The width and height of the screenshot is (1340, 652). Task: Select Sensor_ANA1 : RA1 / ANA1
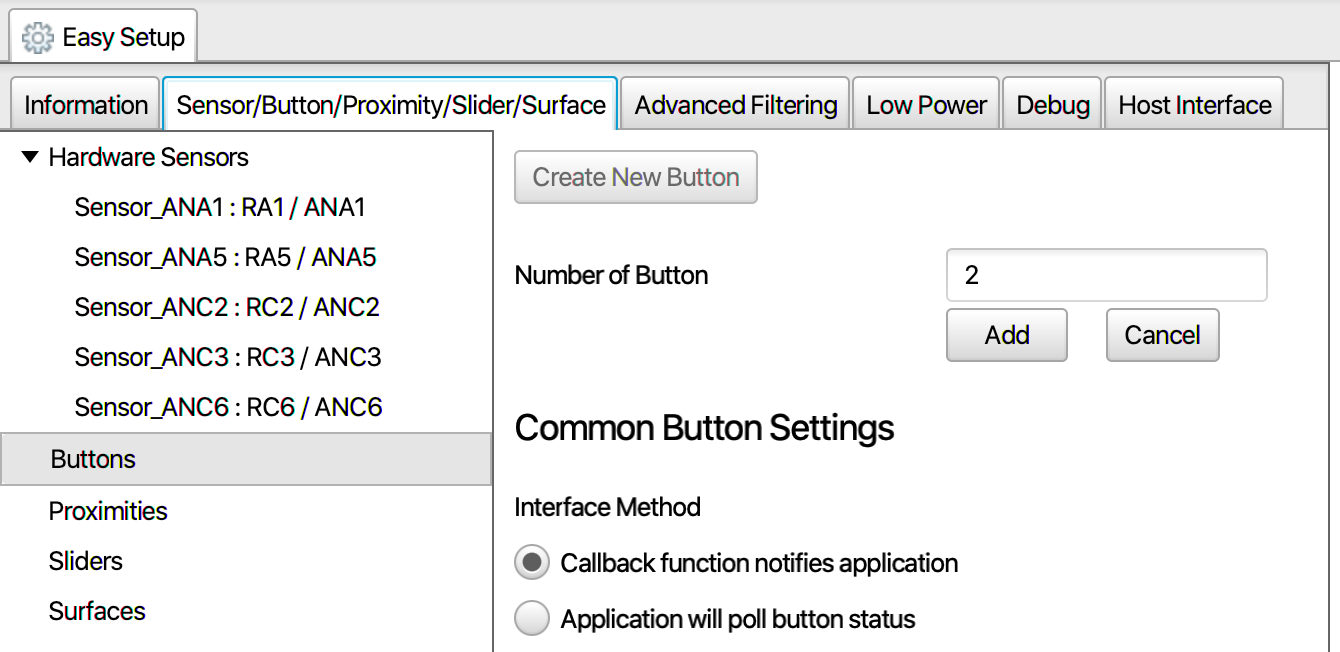coord(220,208)
